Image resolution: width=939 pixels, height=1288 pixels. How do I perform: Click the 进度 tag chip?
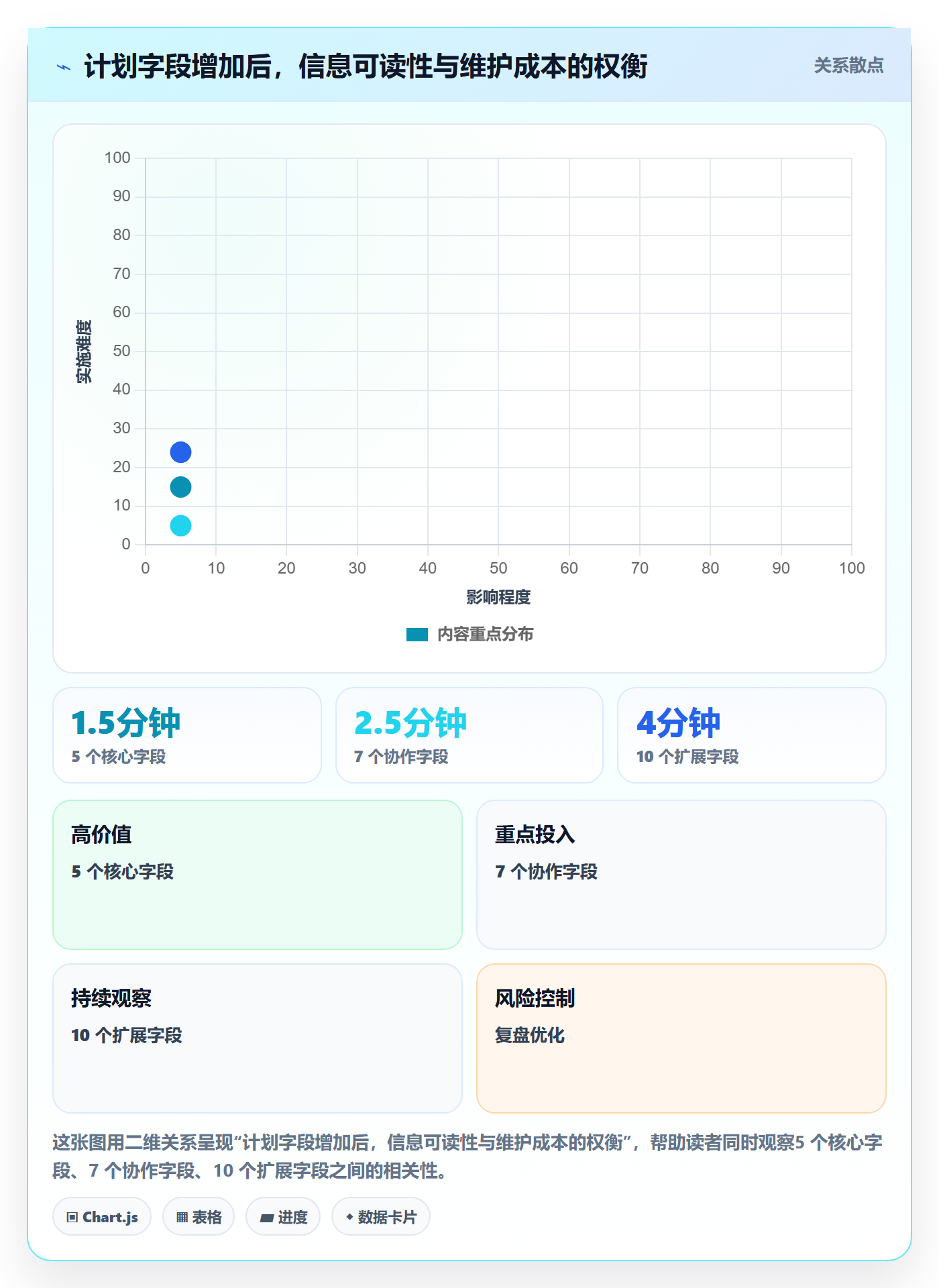pyautogui.click(x=283, y=1217)
